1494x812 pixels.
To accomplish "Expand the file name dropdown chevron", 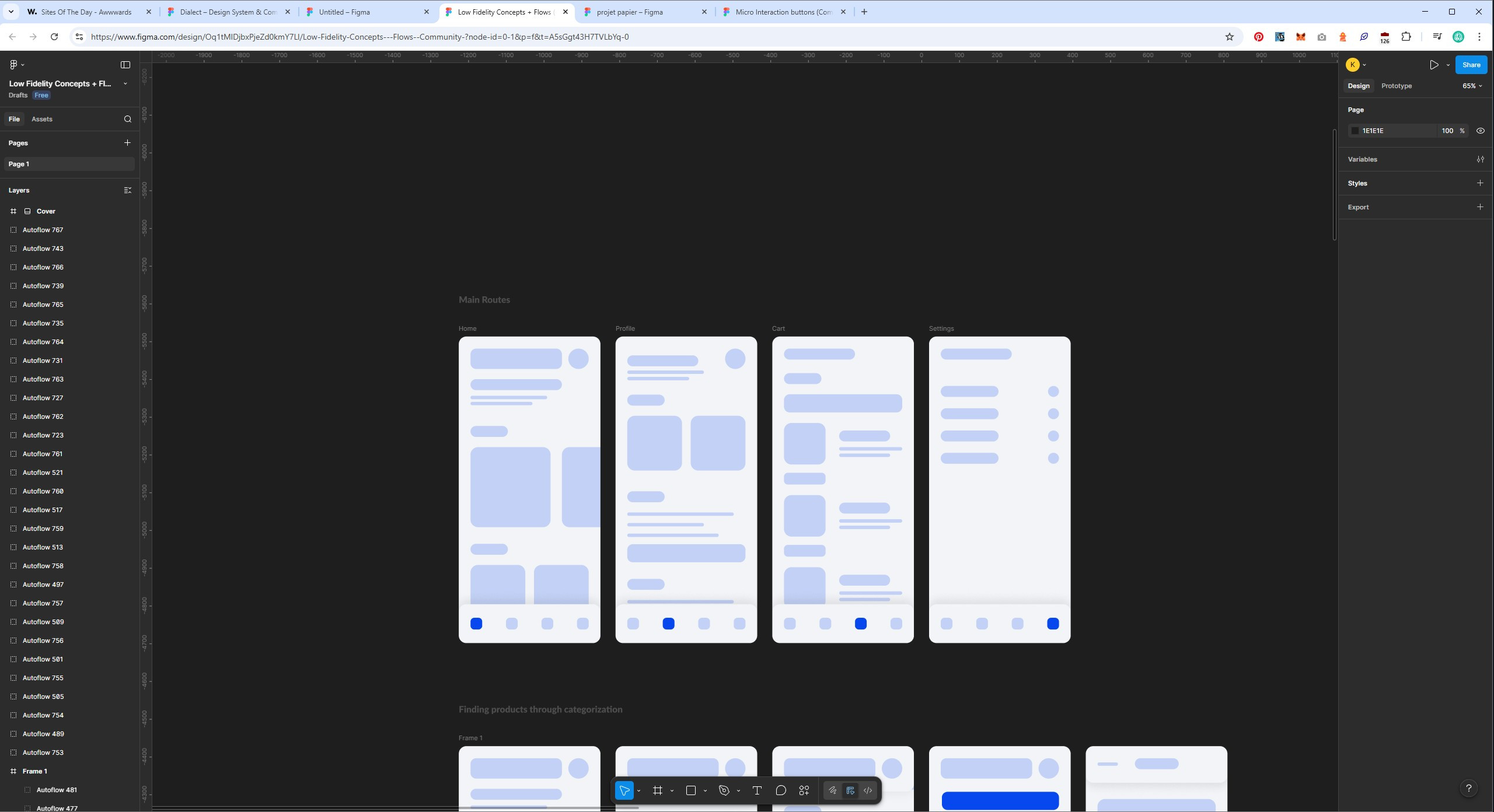I will (x=125, y=83).
